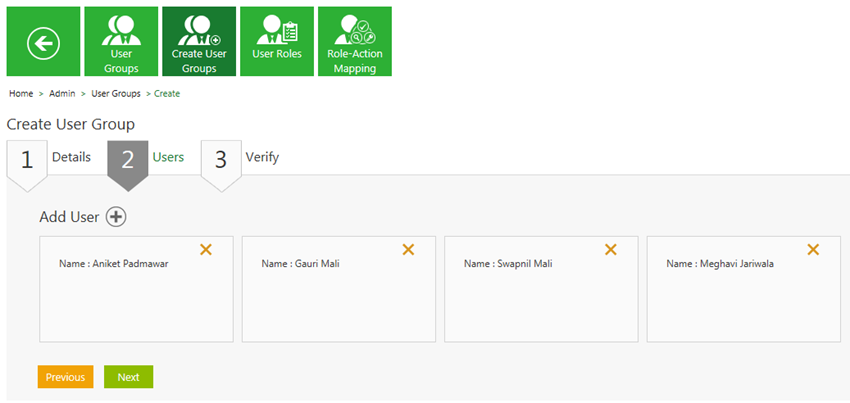Open User Groups breadcrumb link

(x=116, y=94)
